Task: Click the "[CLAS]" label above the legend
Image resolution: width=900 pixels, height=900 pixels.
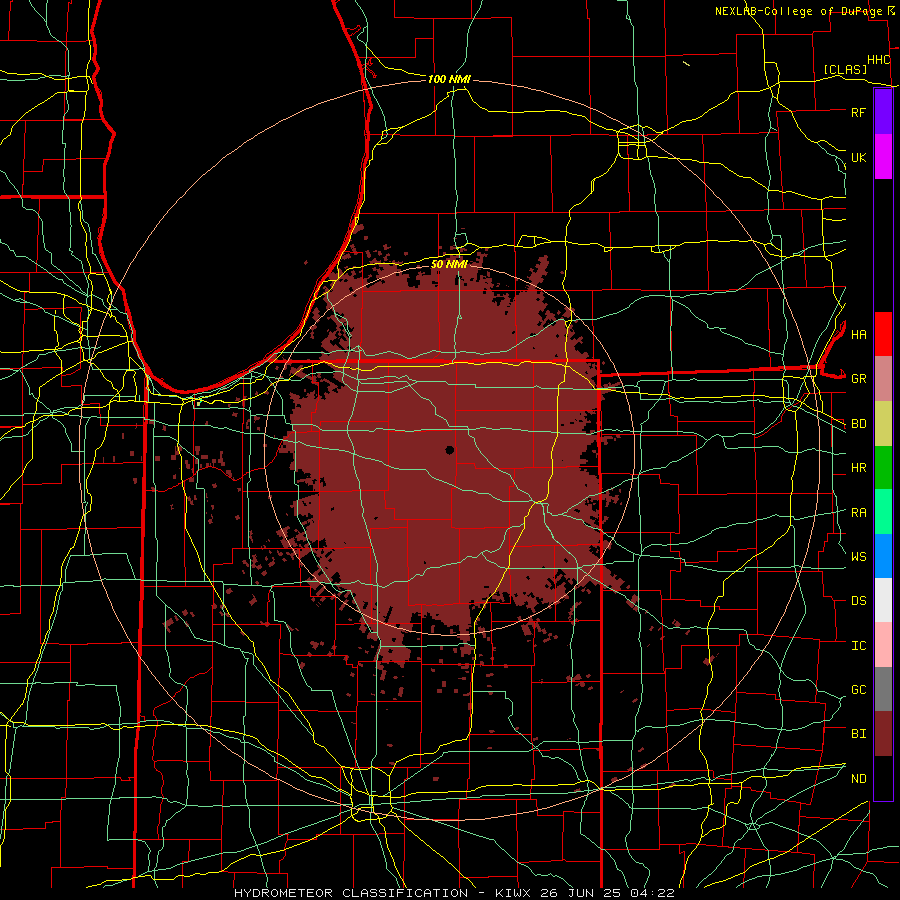Action: click(845, 69)
